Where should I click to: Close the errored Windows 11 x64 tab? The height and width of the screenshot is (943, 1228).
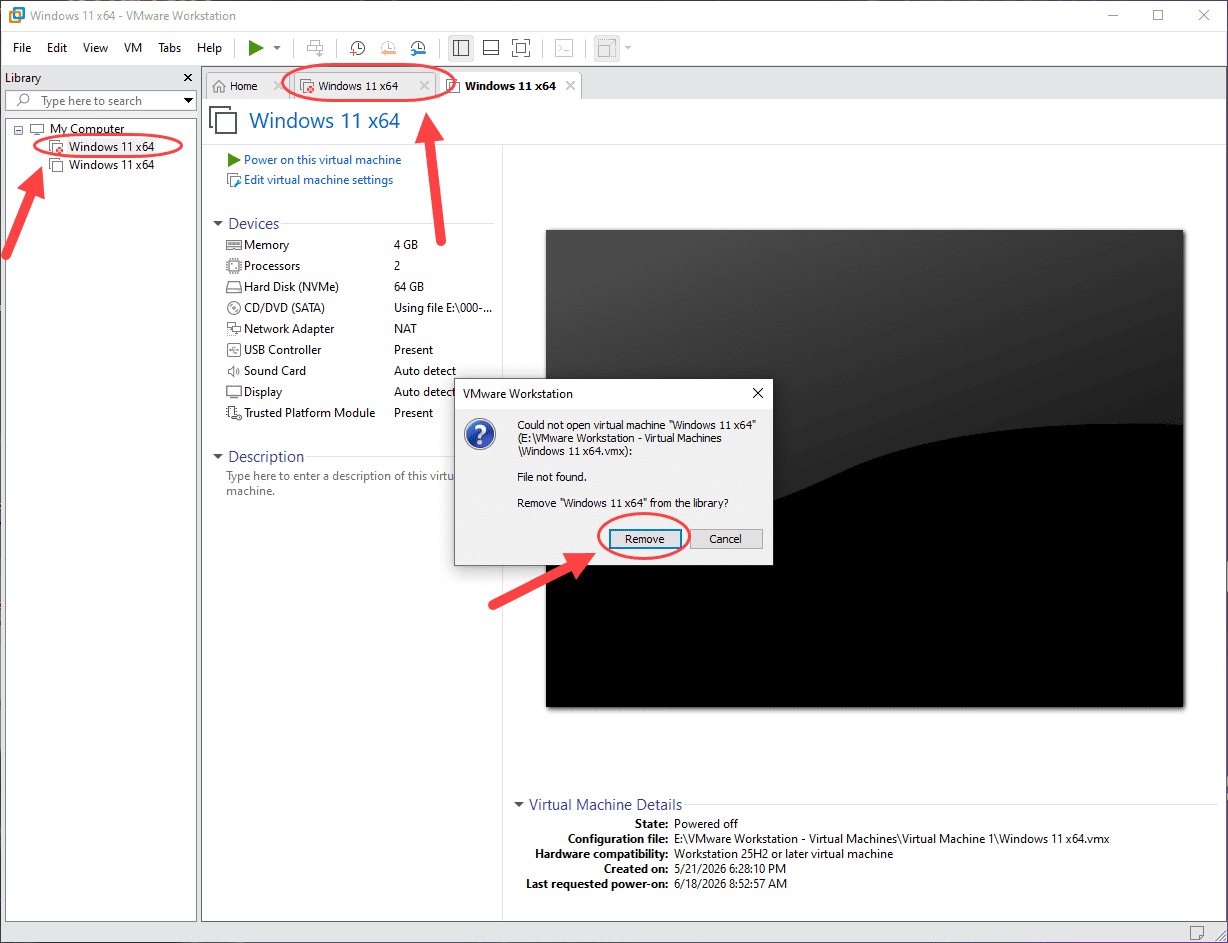[x=424, y=86]
